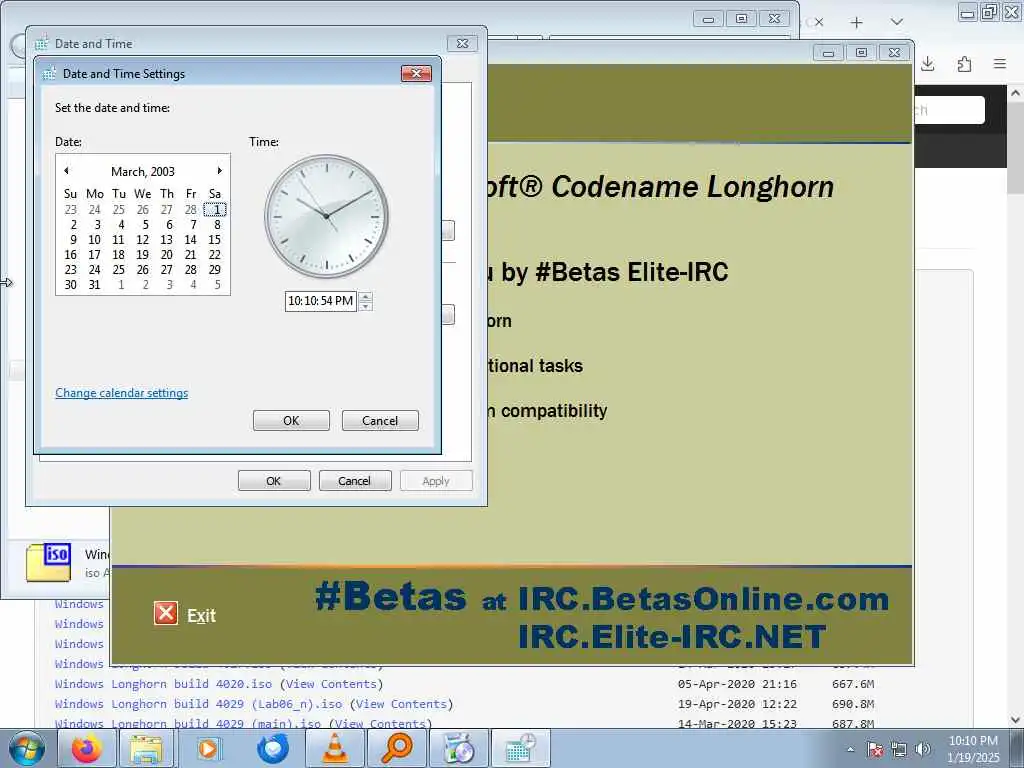Open the browser Downloads icon
This screenshot has height=768, width=1024.
pos(928,64)
